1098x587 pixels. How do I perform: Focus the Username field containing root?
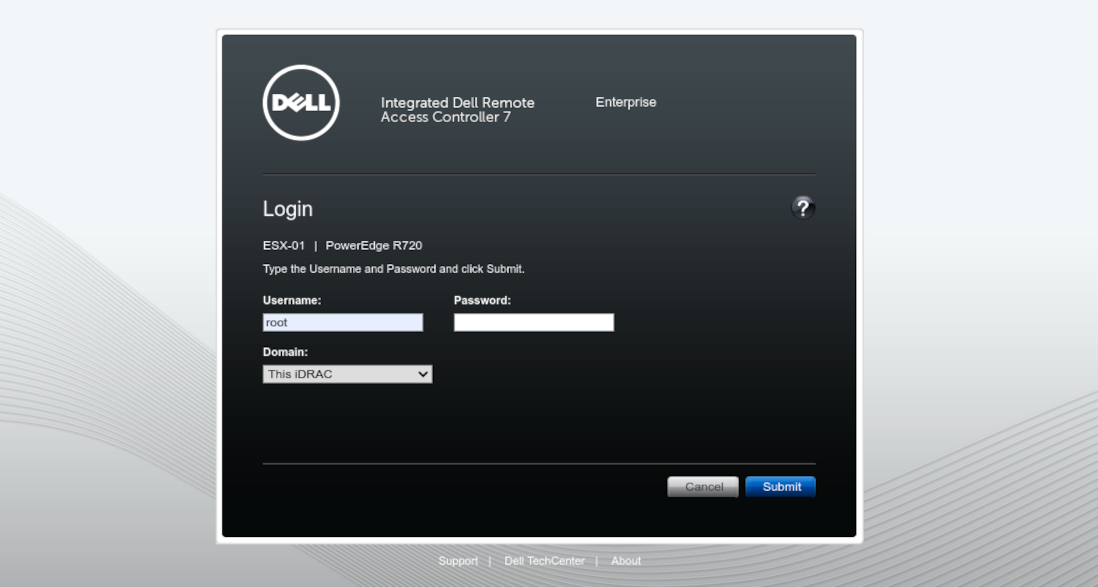[343, 323]
